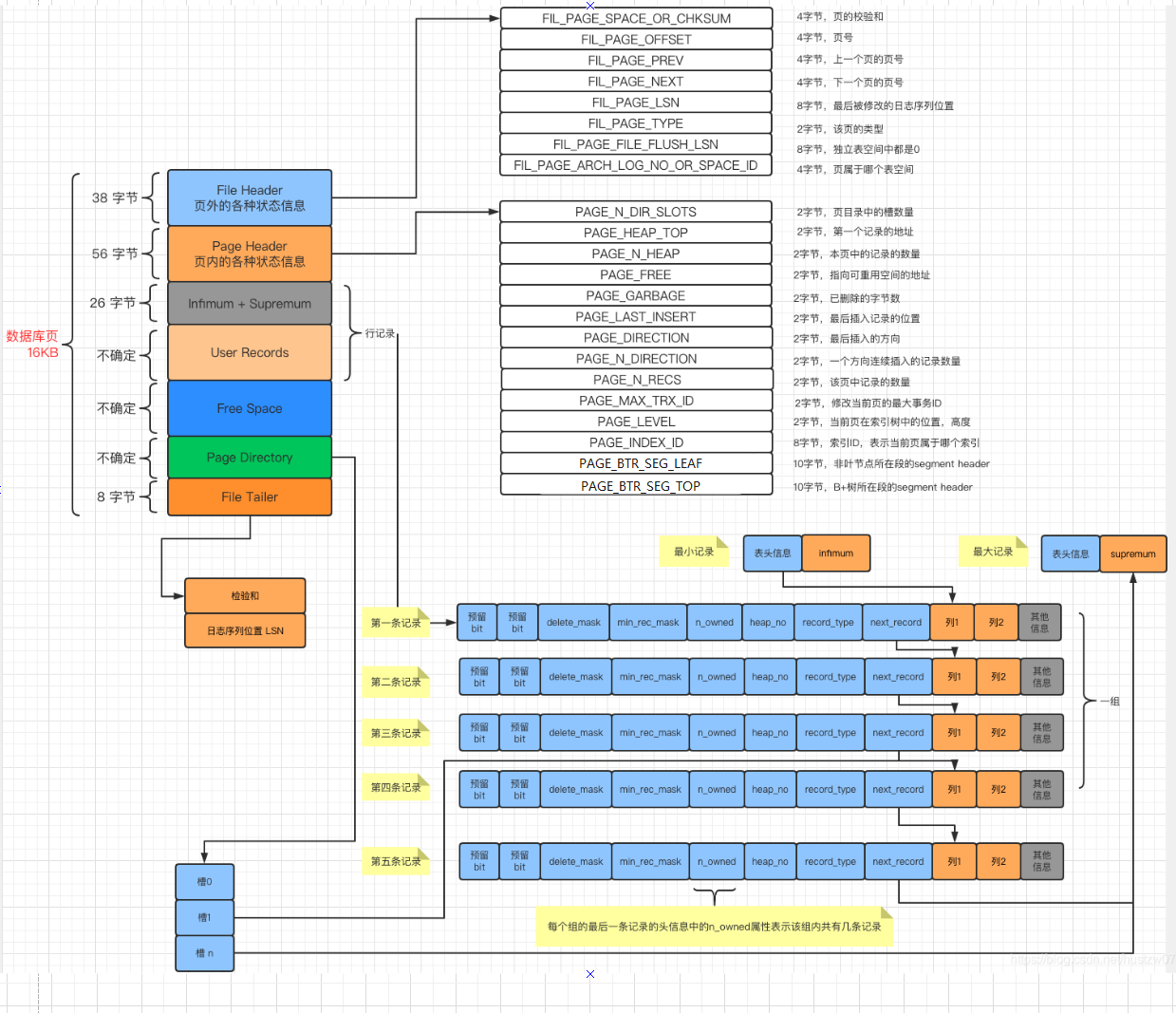
Task: Select the File Header block
Action: point(250,197)
